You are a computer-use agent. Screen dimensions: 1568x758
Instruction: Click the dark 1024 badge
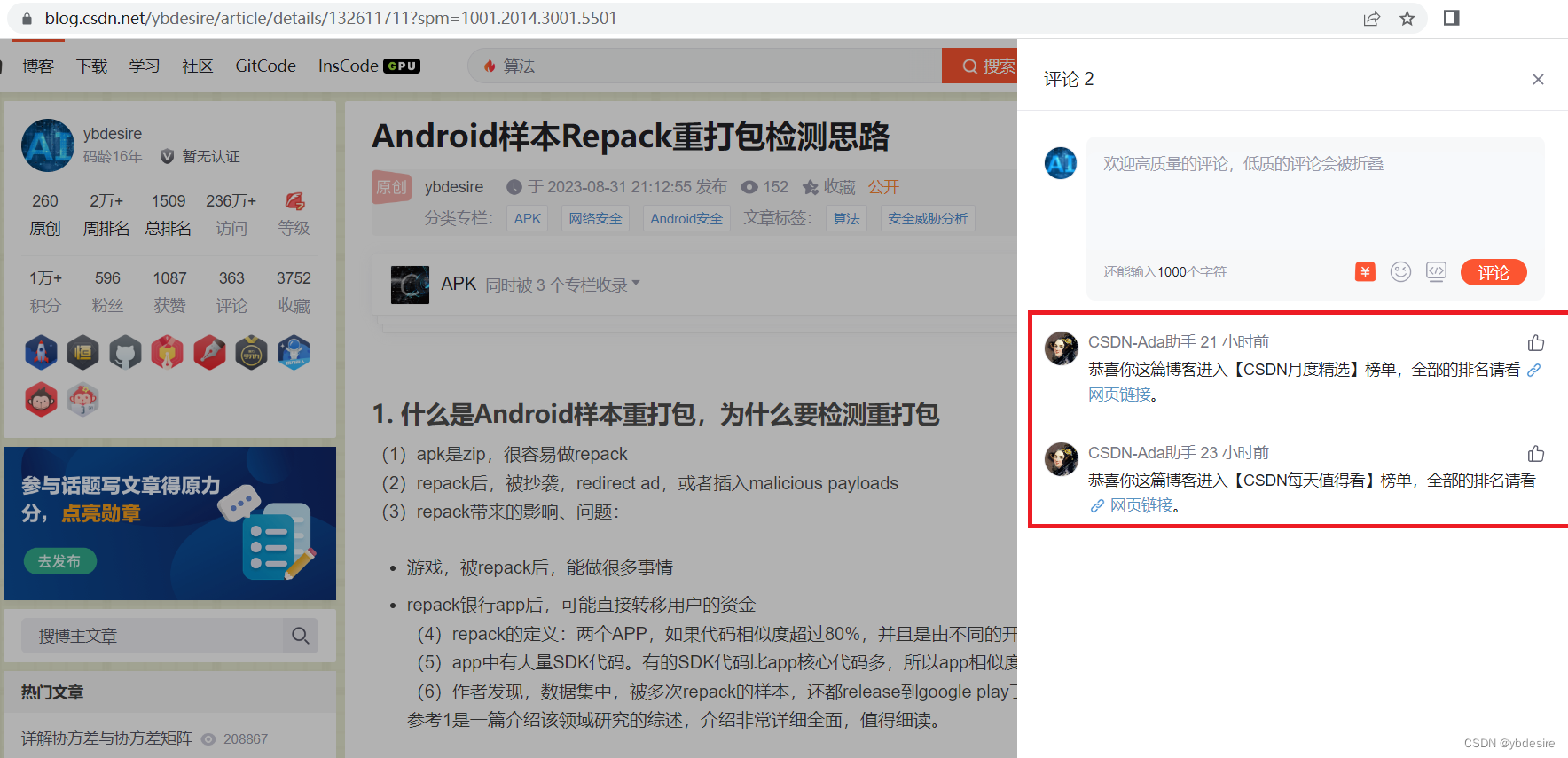point(82,353)
